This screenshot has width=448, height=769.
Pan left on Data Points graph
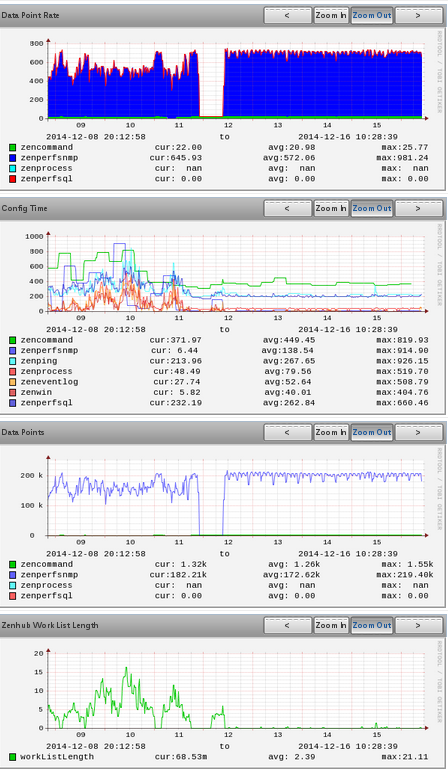(x=288, y=433)
